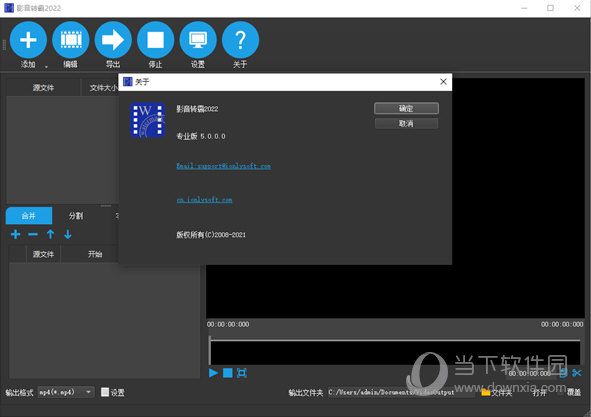Minimize the 影音转霸2022 main window
The width and height of the screenshot is (591, 417).
coord(524,8)
